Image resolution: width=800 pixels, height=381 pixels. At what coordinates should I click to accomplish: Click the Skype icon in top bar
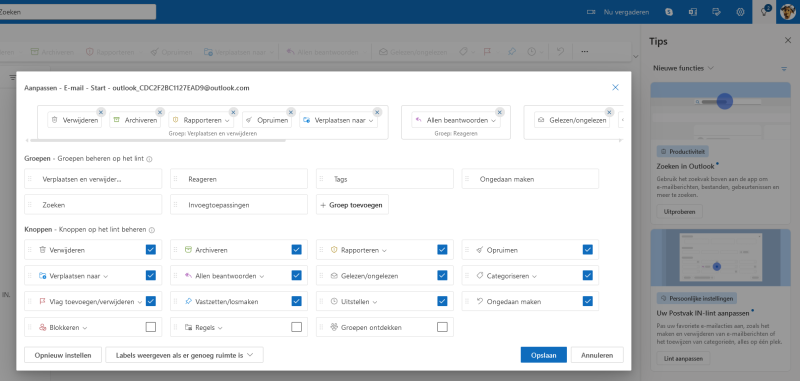669,12
